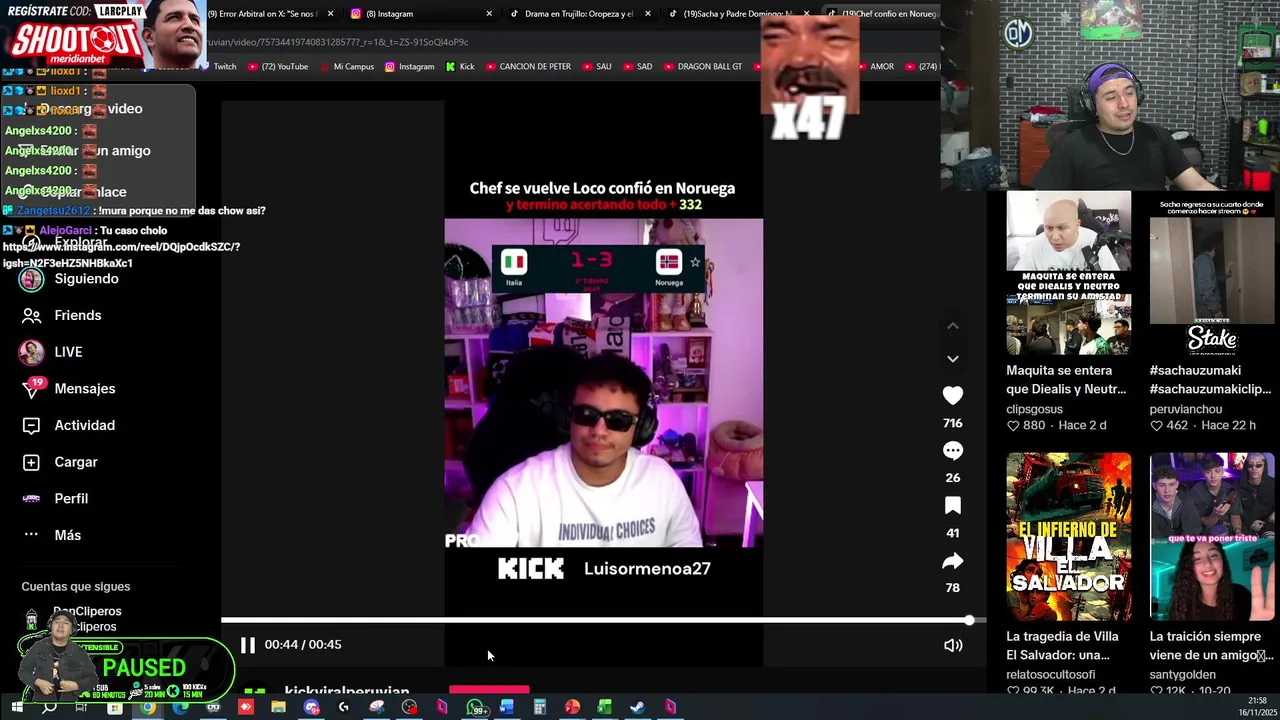Open the 'Maquita se entera' video thumbnail
This screenshot has height=720, width=1280.
click(x=1069, y=272)
